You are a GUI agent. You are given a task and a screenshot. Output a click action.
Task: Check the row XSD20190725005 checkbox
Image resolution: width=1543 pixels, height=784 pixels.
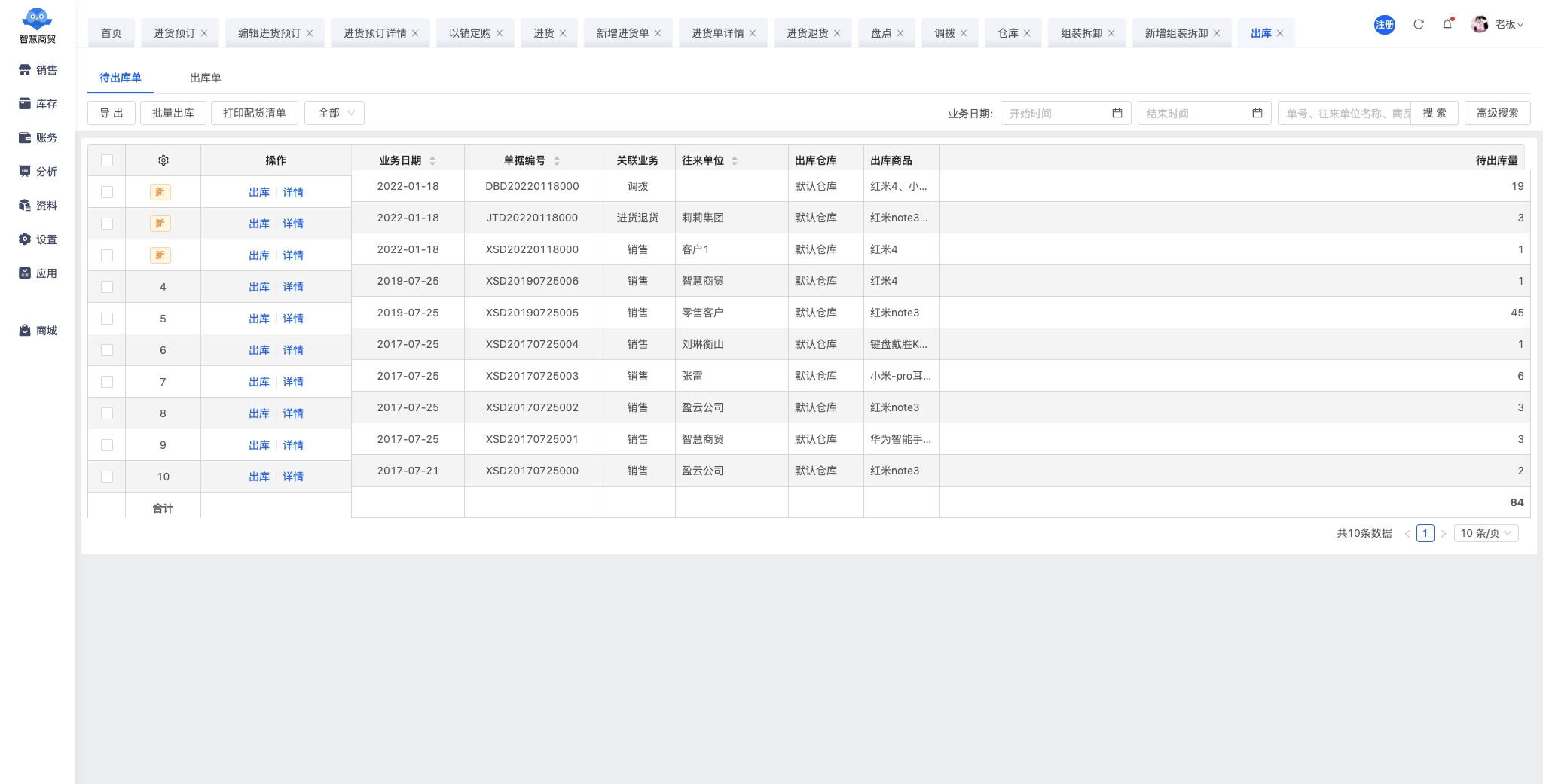click(x=107, y=319)
